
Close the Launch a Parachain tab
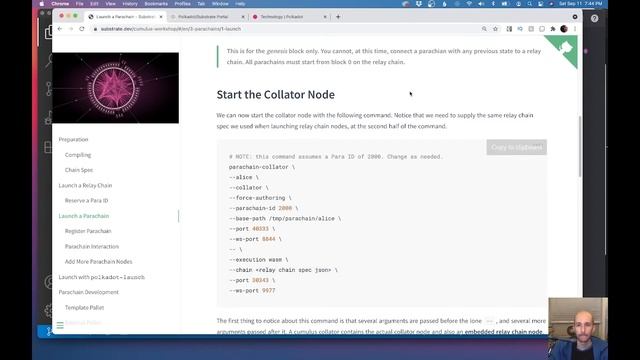point(161,17)
